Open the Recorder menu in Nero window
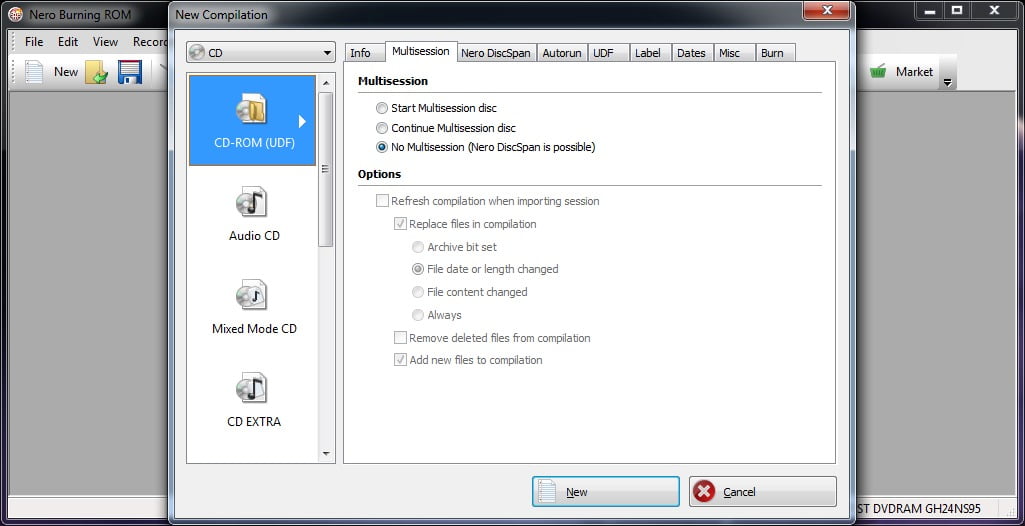1025x526 pixels. pos(150,42)
